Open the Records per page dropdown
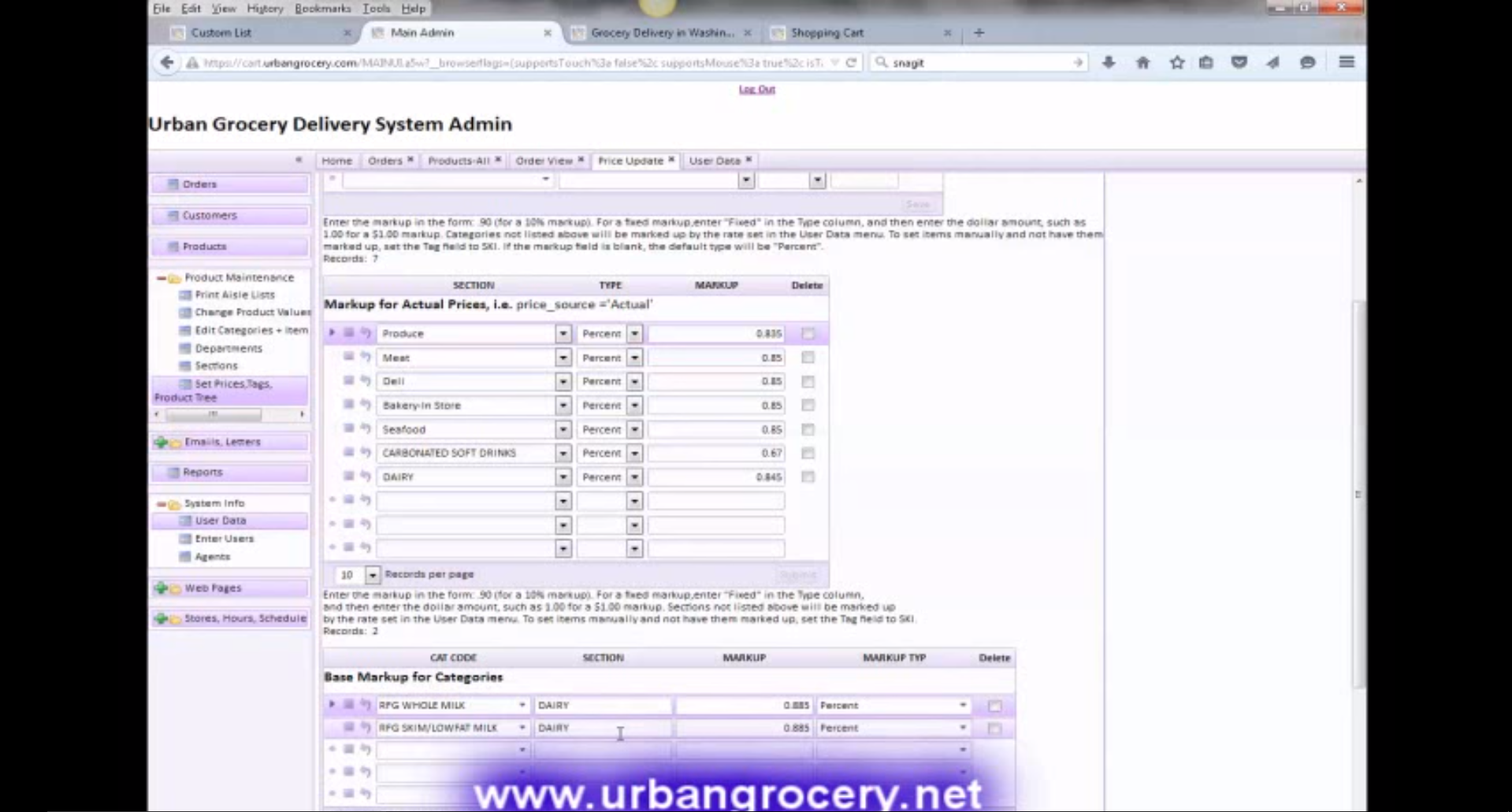This screenshot has width=1512, height=812. [x=372, y=574]
